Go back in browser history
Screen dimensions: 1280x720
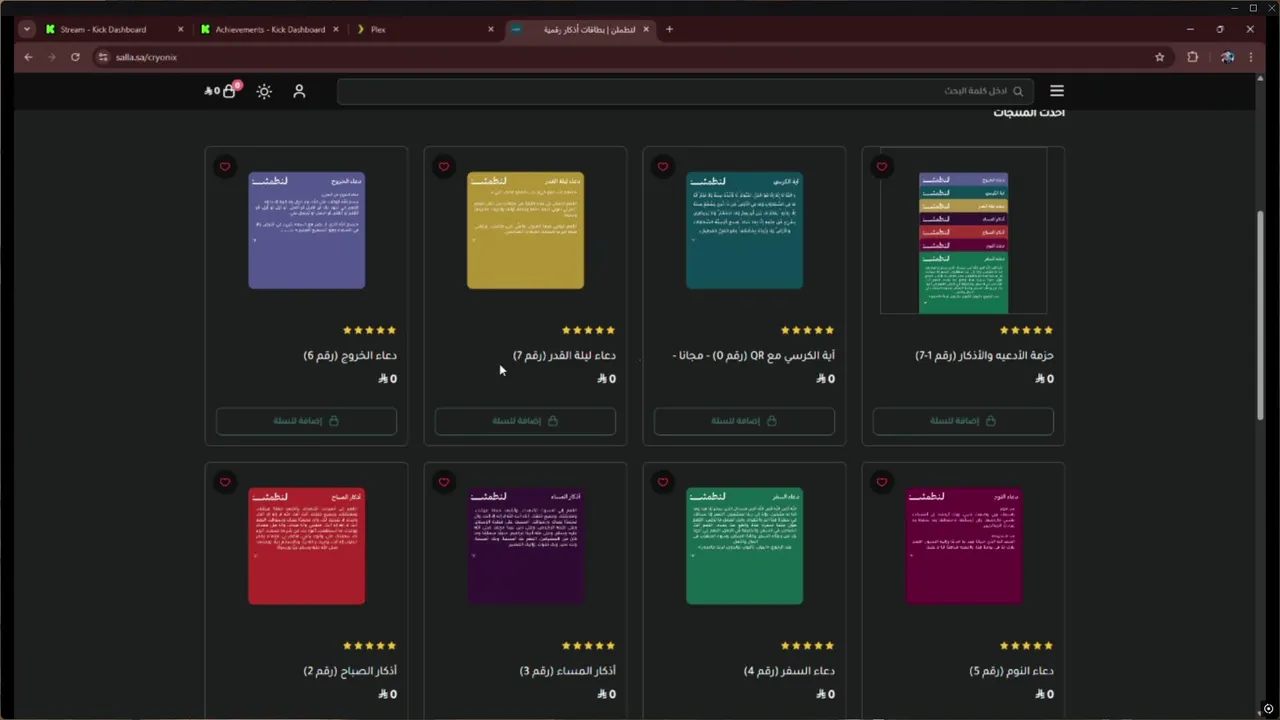click(28, 57)
